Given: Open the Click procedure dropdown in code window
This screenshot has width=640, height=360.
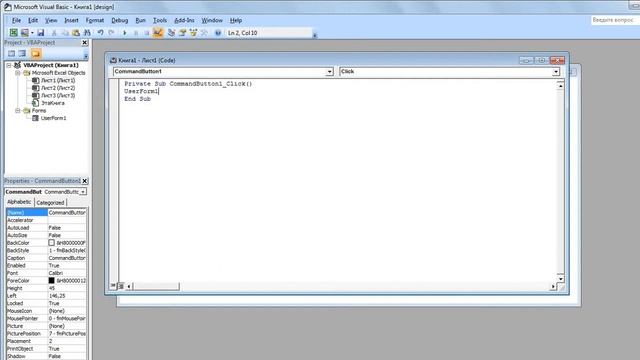Looking at the screenshot, I should tap(556, 72).
